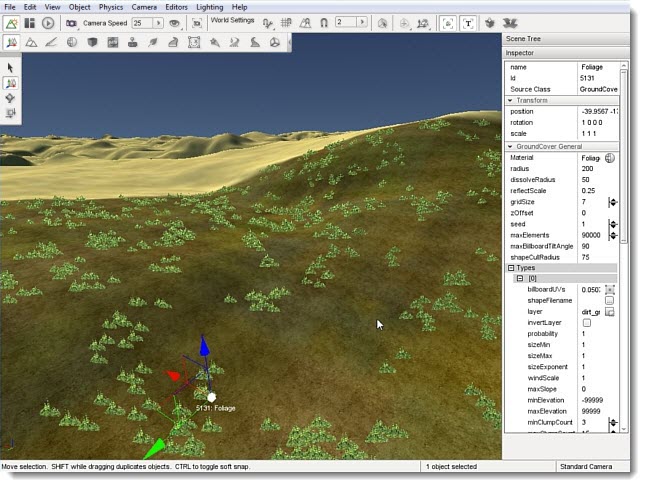645x487 pixels.
Task: Click the shapeFilename browse box
Action: tap(609, 300)
